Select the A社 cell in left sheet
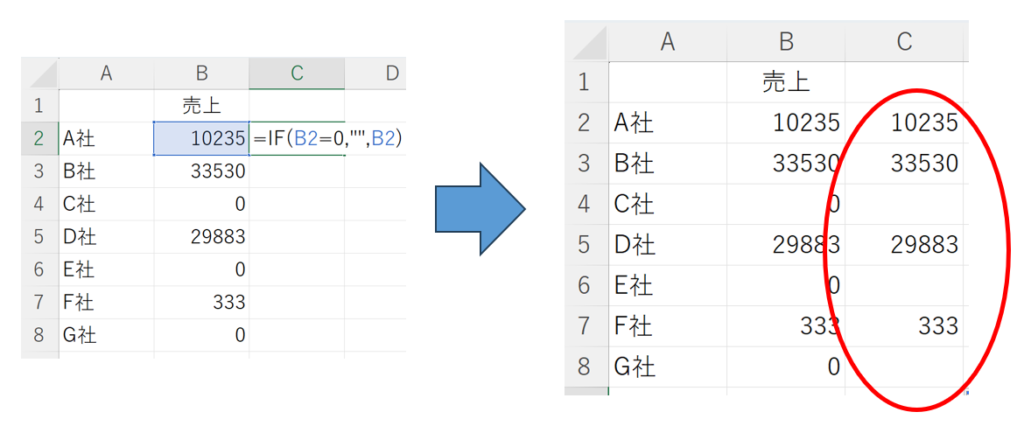The height and width of the screenshot is (426, 1024). [106, 139]
